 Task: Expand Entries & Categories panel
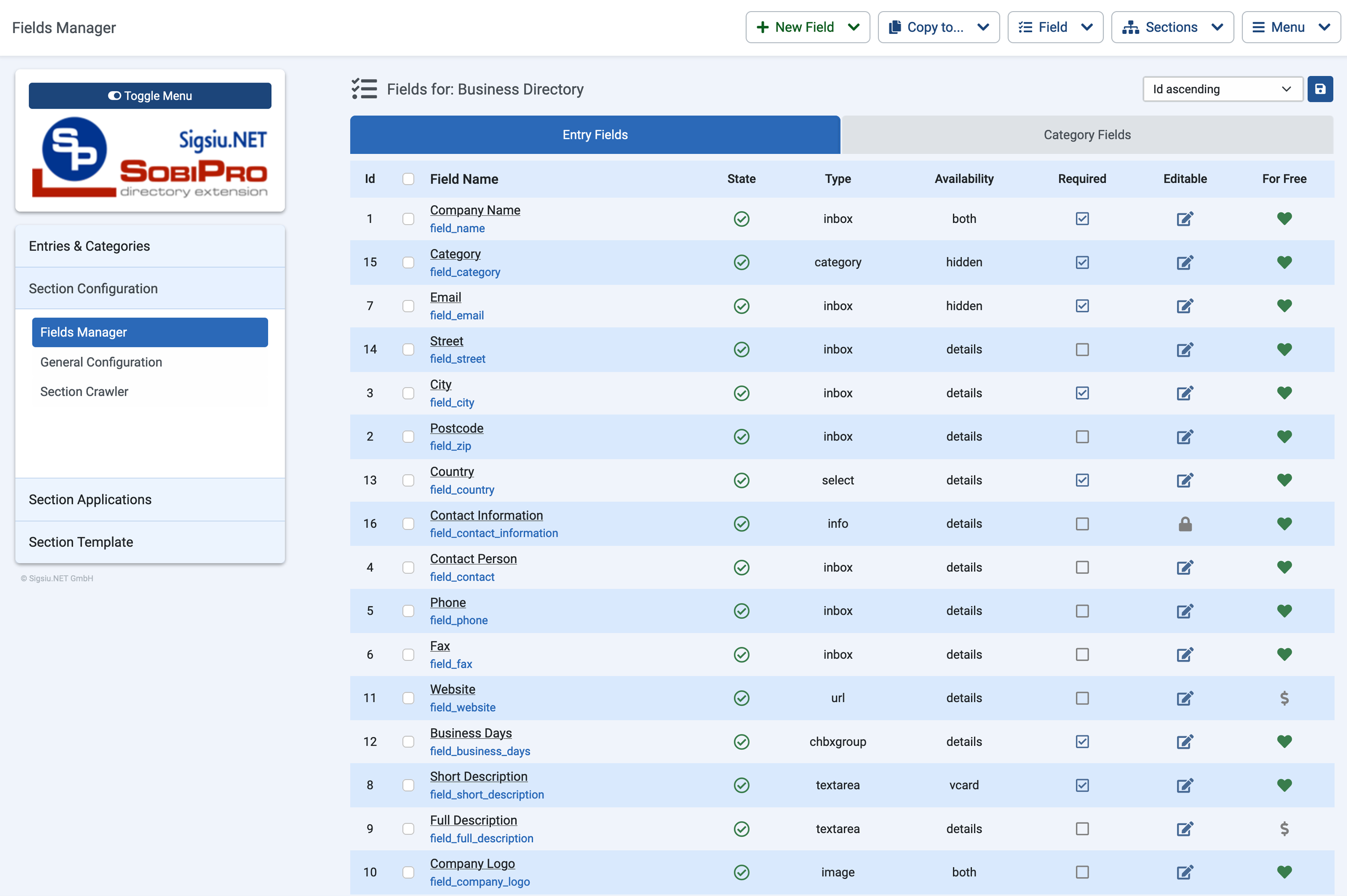point(150,247)
